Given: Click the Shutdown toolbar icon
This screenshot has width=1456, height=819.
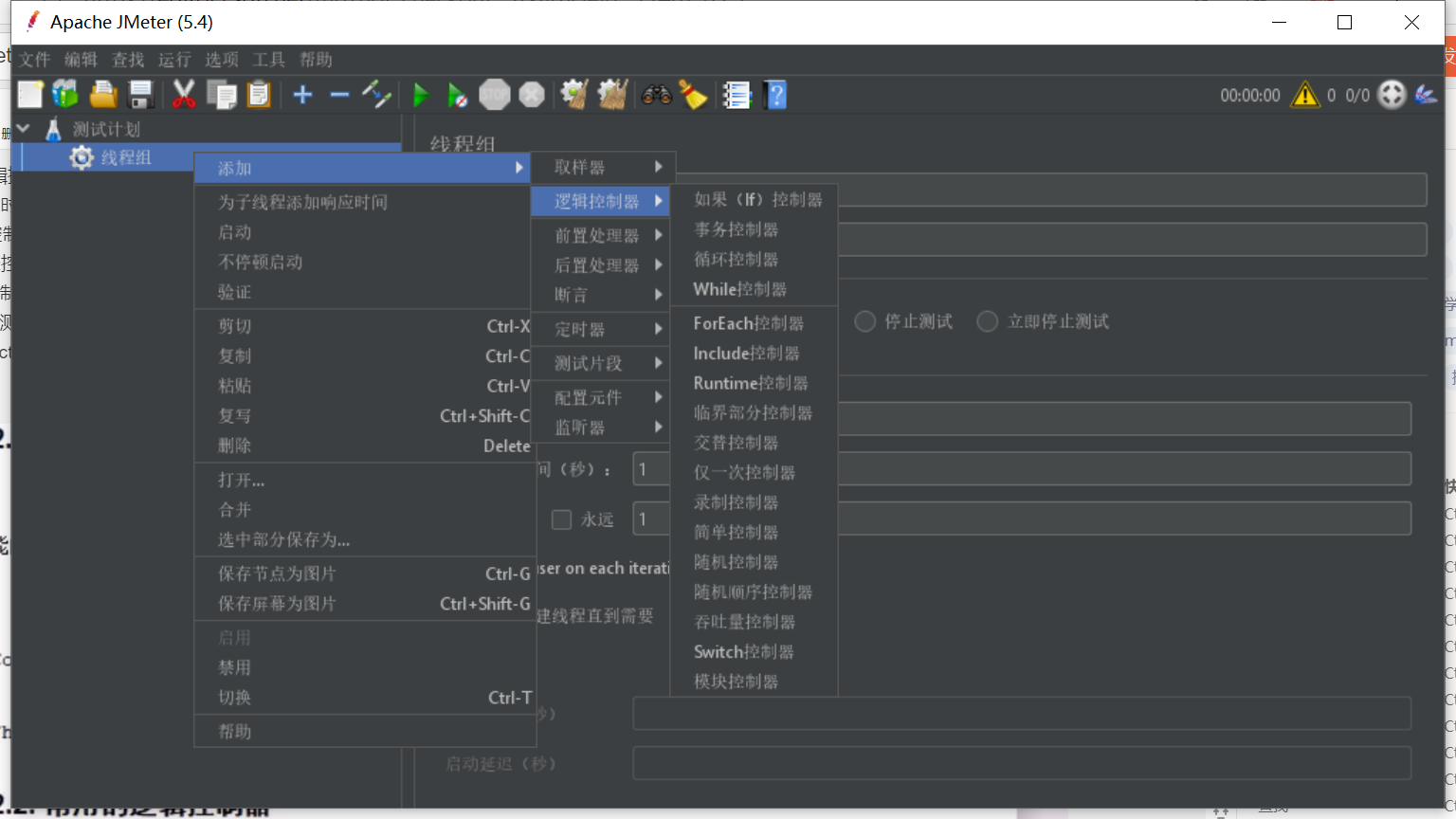Looking at the screenshot, I should (x=532, y=95).
